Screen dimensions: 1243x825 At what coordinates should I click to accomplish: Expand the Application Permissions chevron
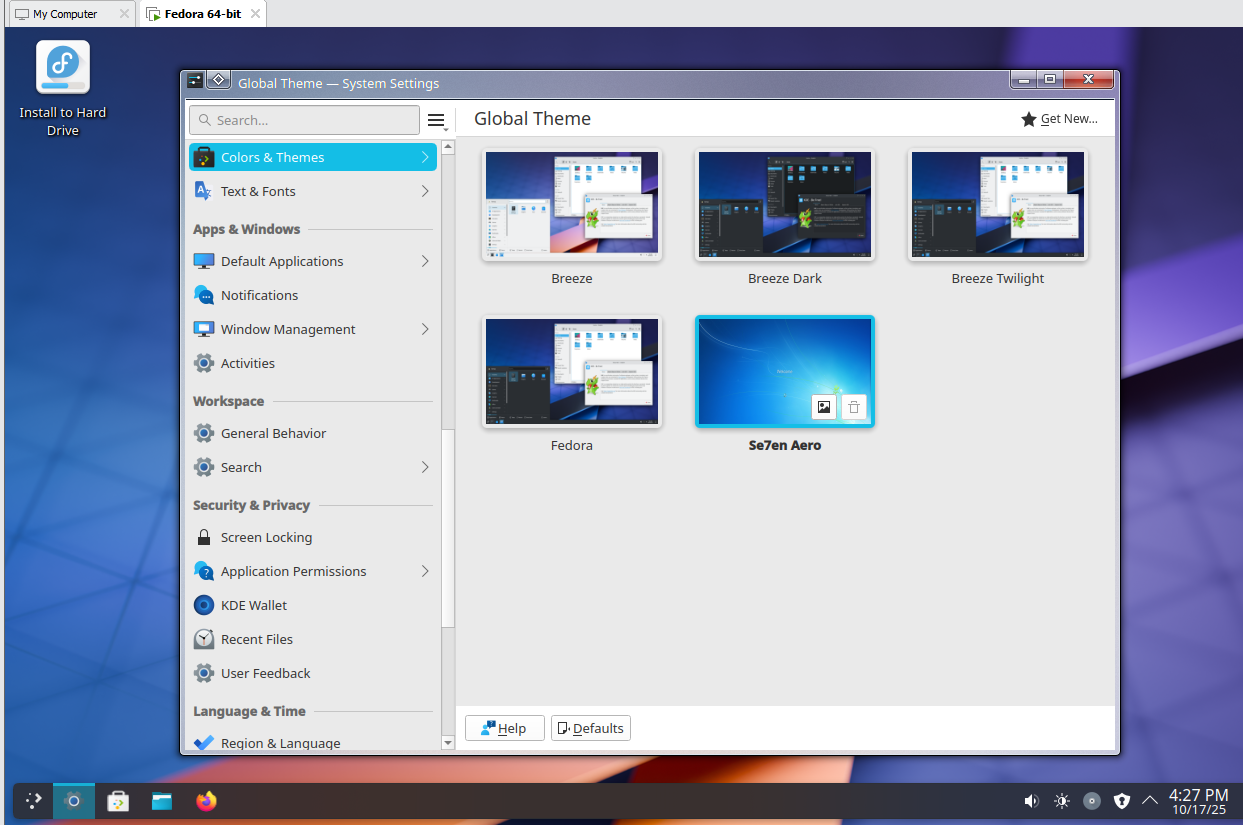tap(425, 571)
